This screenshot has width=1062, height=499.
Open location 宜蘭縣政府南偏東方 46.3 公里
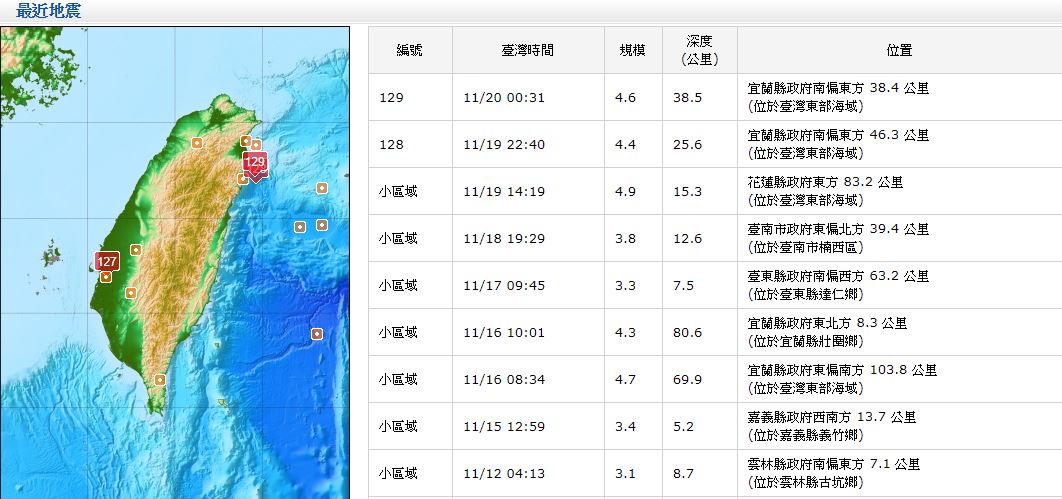point(838,135)
